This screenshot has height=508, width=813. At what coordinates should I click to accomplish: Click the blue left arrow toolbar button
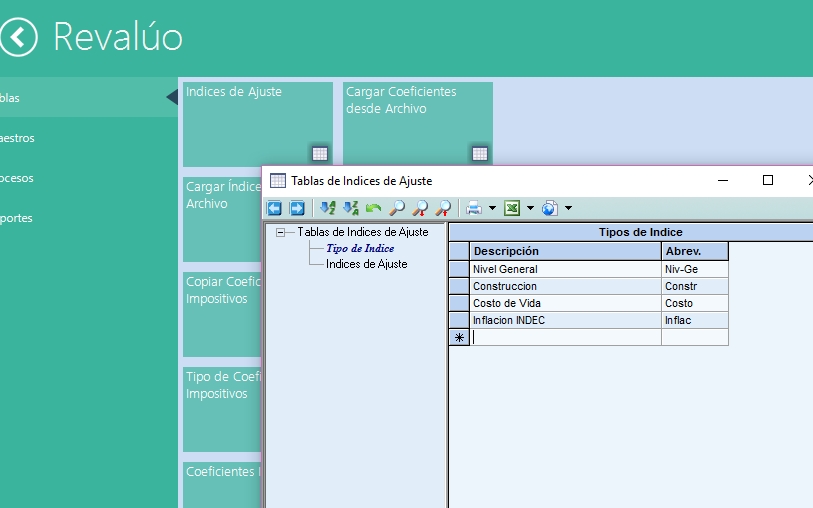(x=274, y=208)
